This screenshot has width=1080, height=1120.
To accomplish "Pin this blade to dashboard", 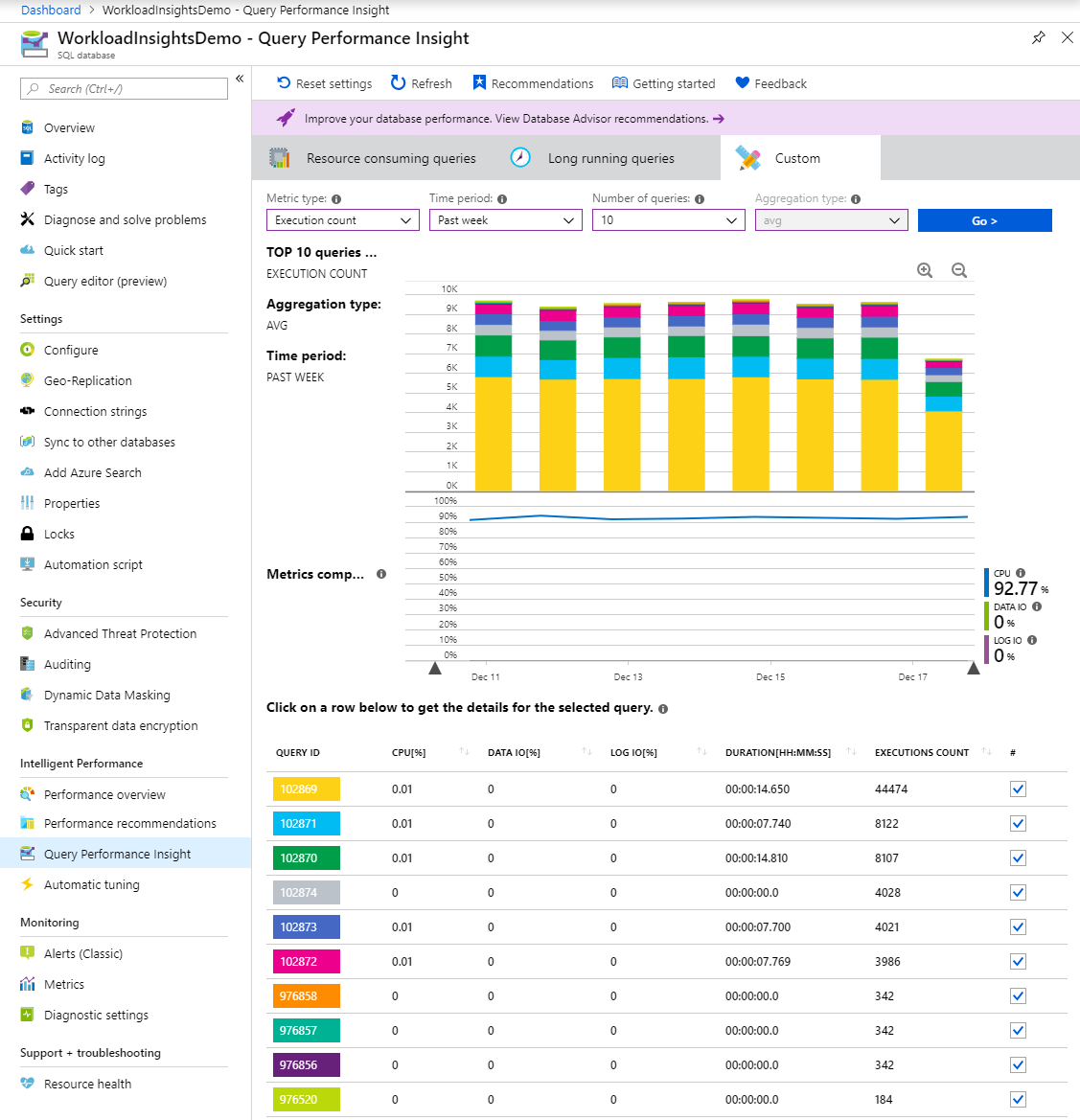I will point(1038,38).
